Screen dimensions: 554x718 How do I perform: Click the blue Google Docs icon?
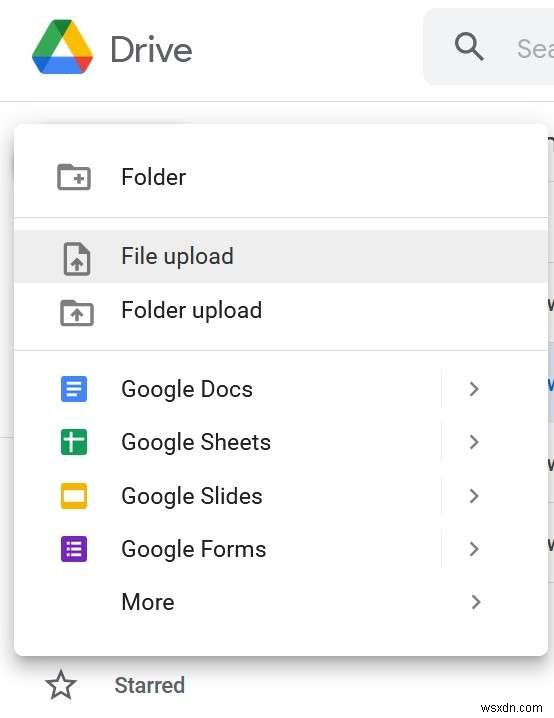point(74,389)
